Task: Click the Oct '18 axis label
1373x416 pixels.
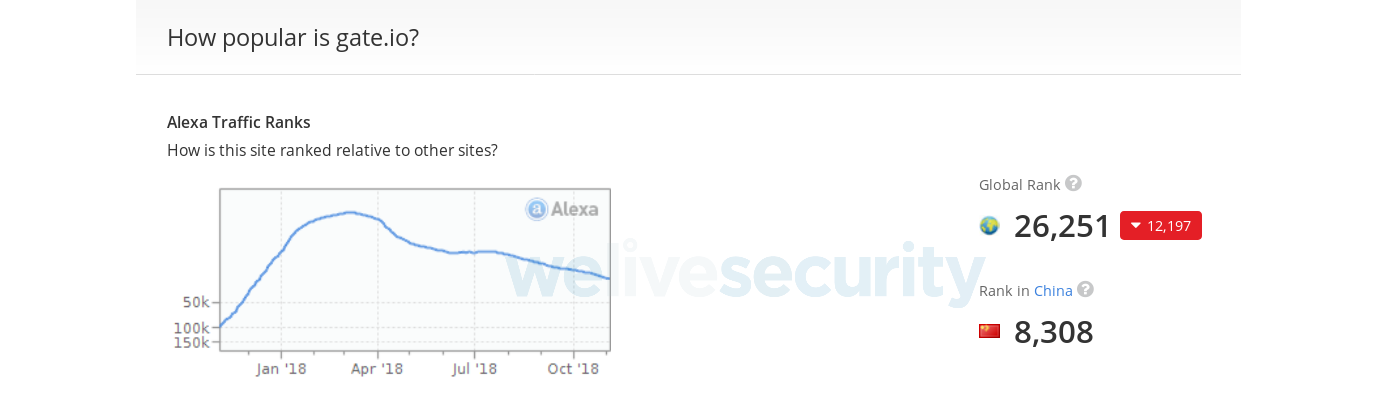Action: click(x=574, y=369)
